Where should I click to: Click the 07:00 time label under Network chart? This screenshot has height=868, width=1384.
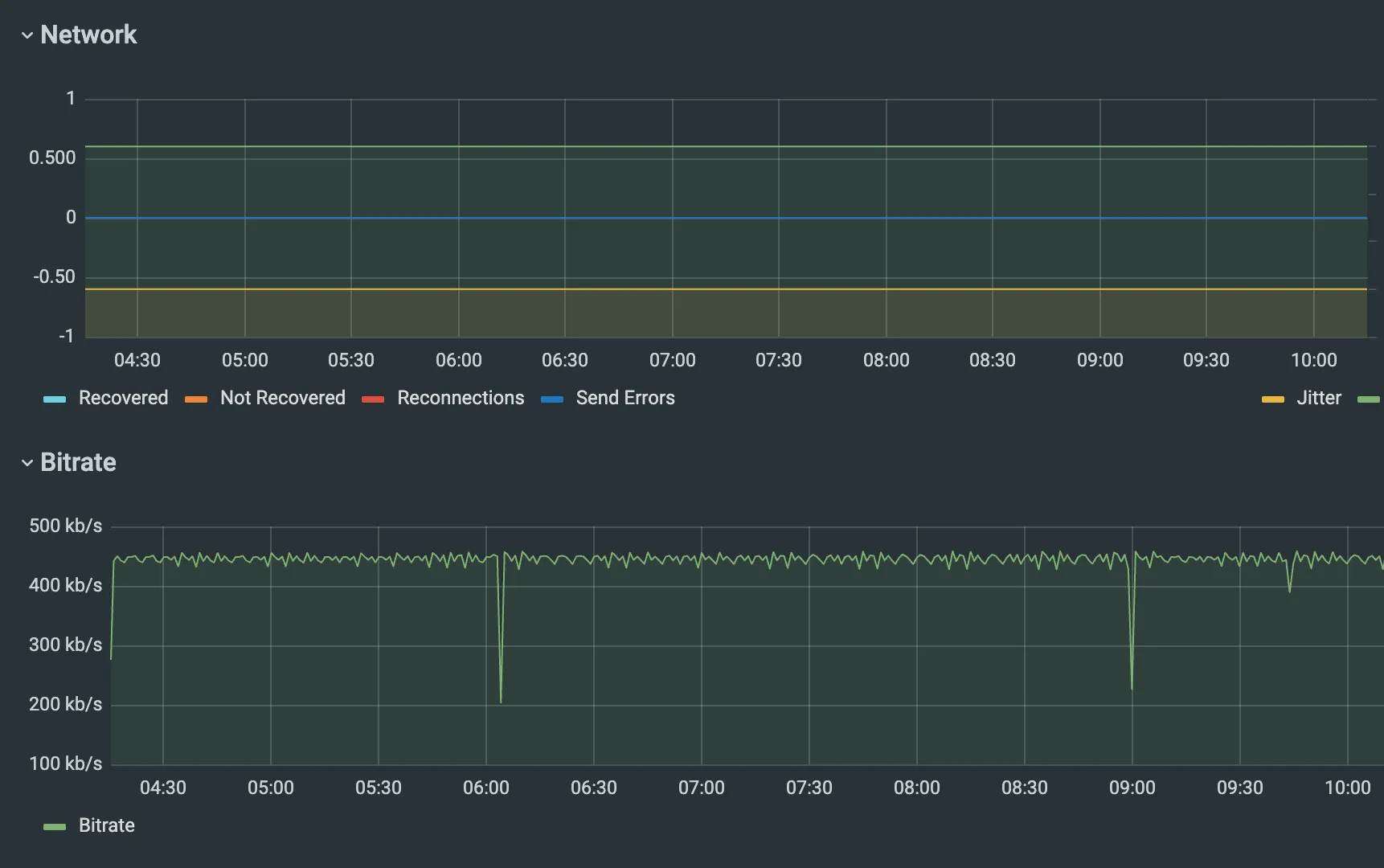673,360
